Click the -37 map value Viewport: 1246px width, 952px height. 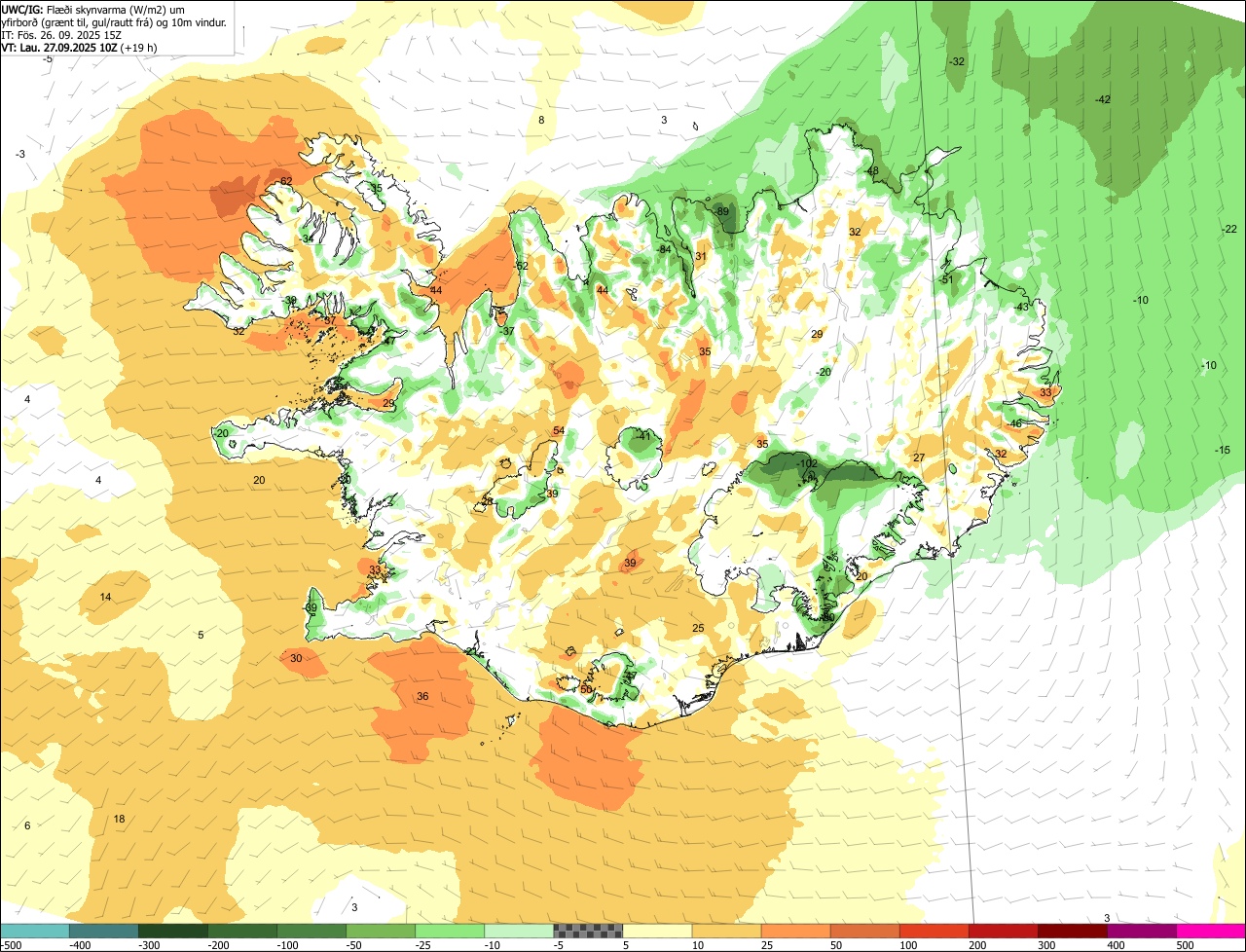pyautogui.click(x=507, y=332)
